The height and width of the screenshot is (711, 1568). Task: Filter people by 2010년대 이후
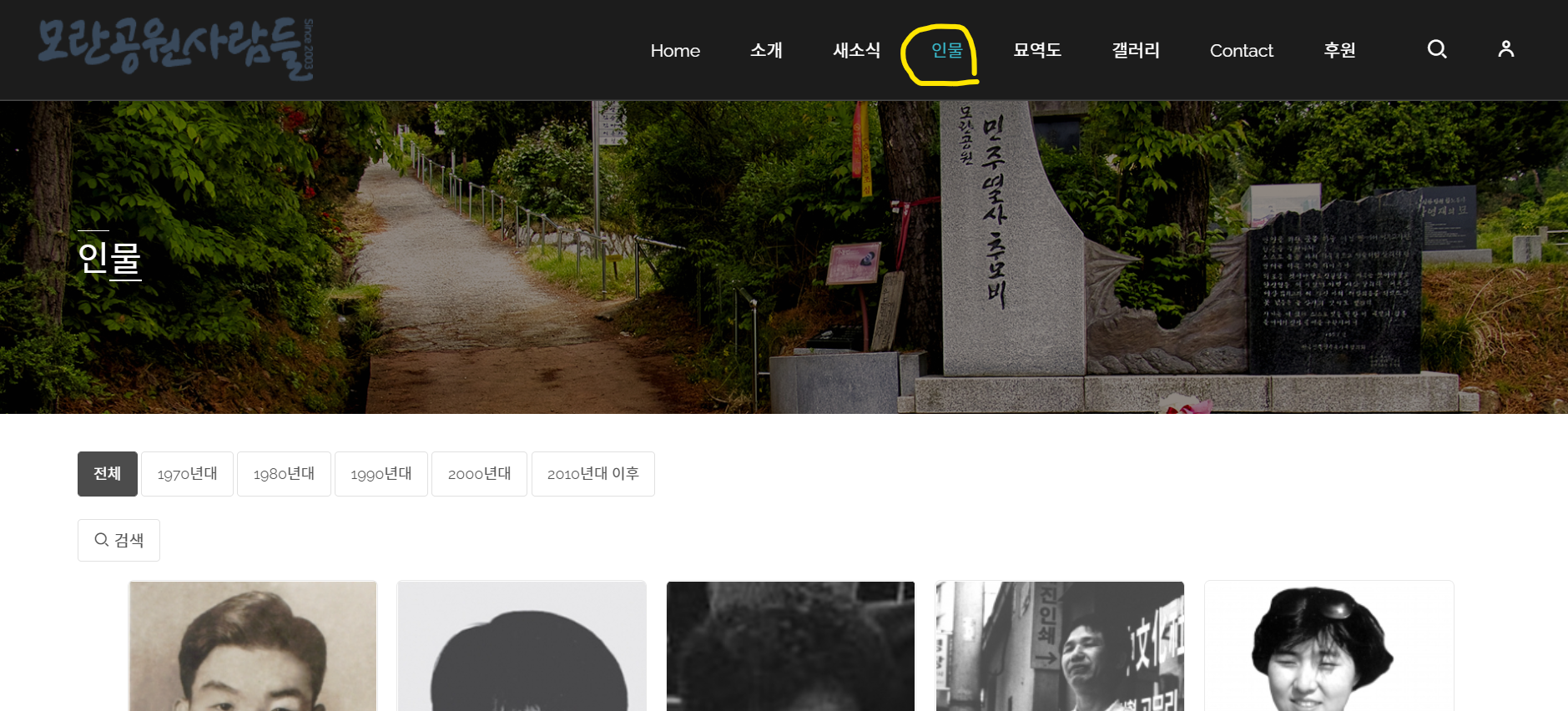(x=593, y=474)
